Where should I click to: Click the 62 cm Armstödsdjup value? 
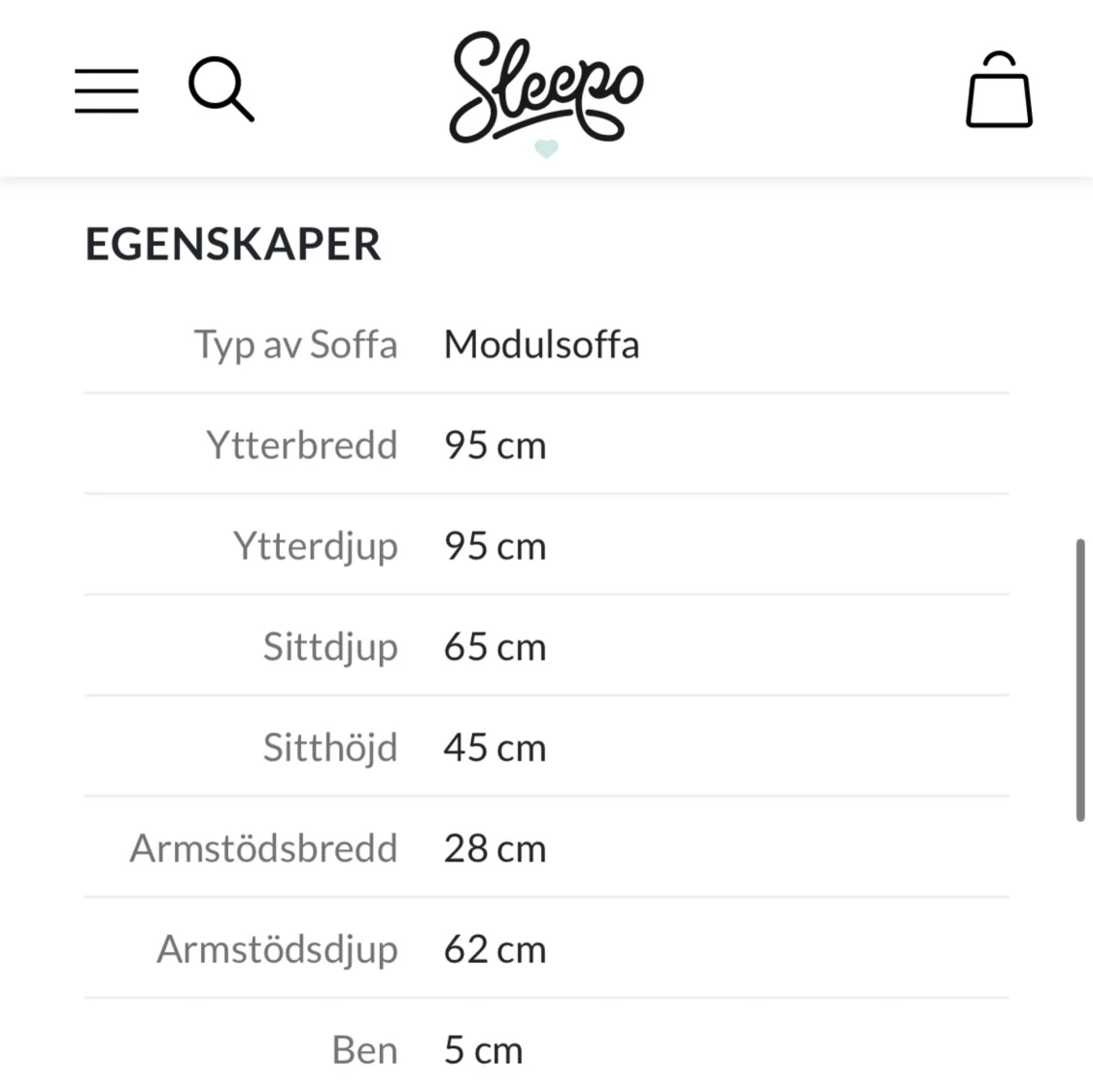pyautogui.click(x=495, y=949)
